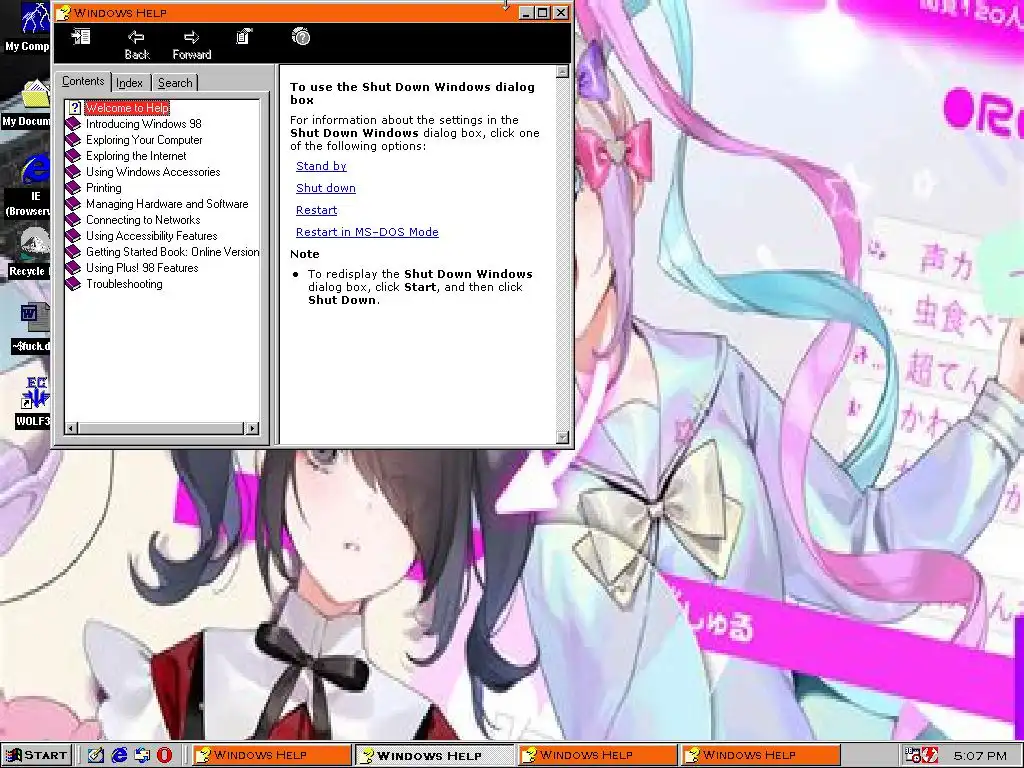Open the Options toolbar icon
This screenshot has width=1024, height=768.
click(x=244, y=37)
